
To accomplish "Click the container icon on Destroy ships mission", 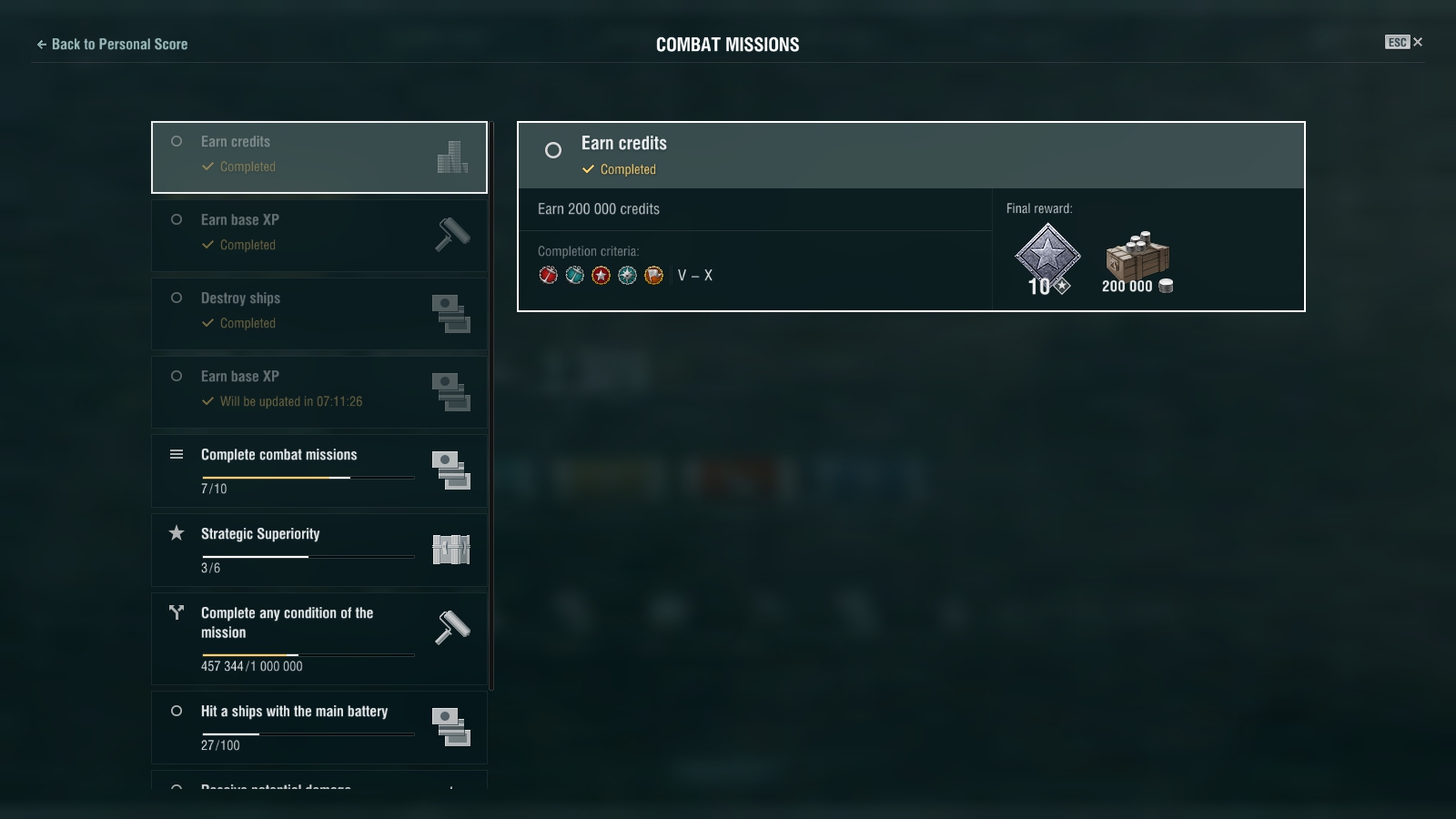I will [450, 314].
